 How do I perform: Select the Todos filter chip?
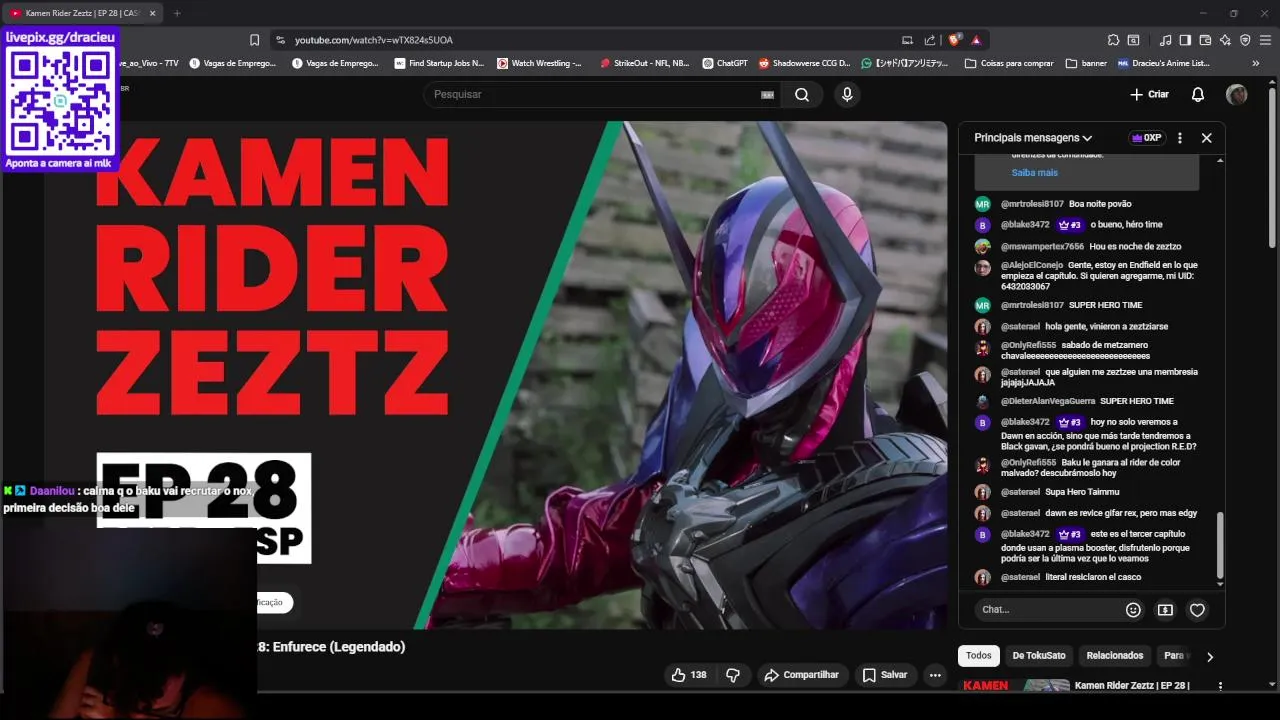[979, 656]
